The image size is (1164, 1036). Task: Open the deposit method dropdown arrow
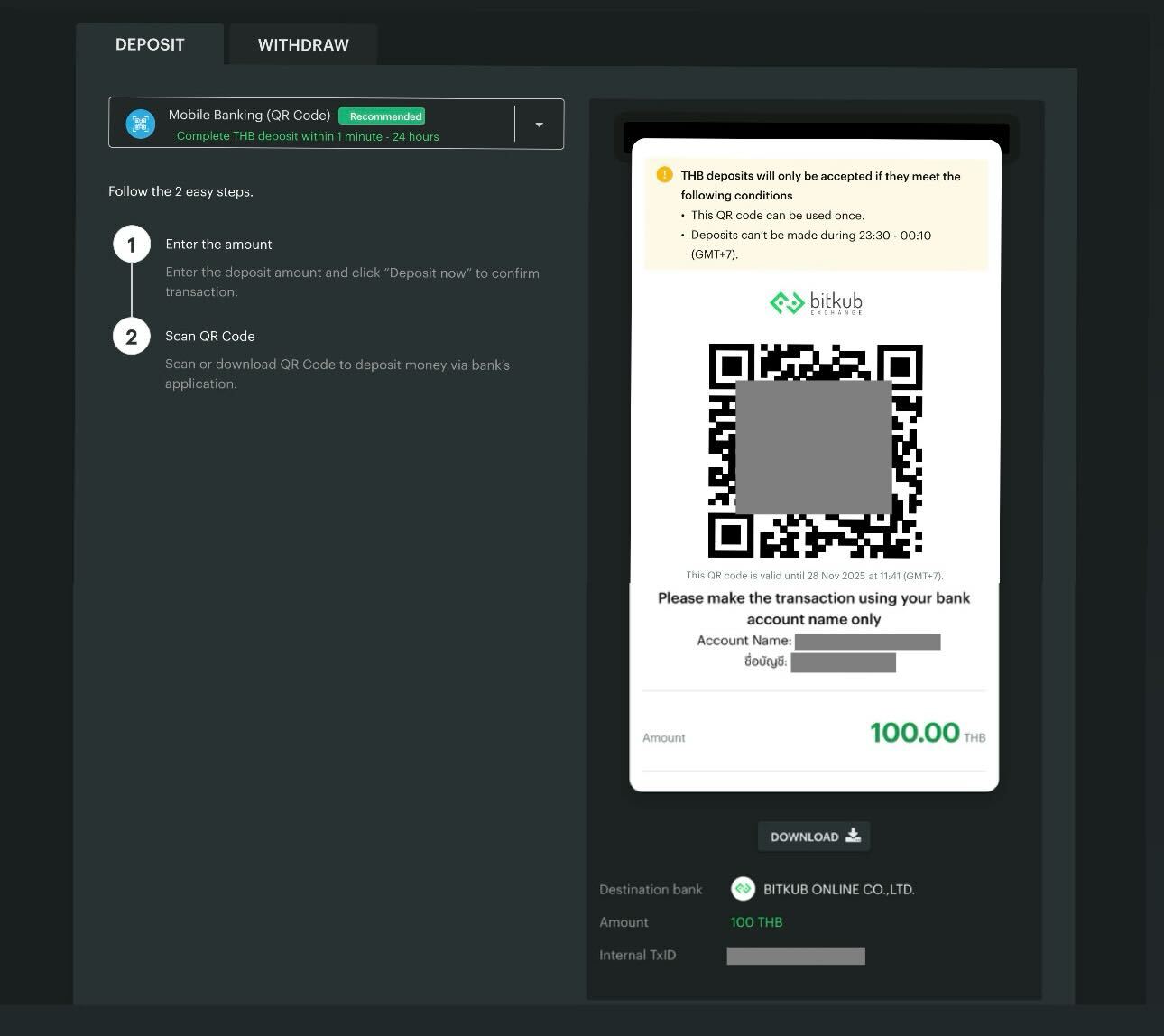click(x=539, y=125)
